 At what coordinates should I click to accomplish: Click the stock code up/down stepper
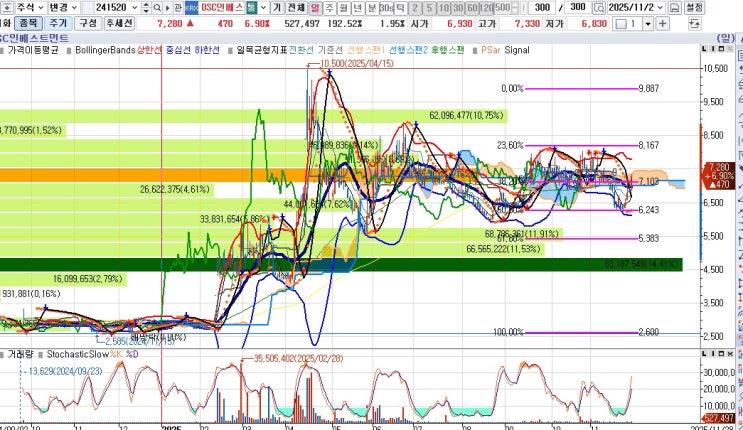146,8
